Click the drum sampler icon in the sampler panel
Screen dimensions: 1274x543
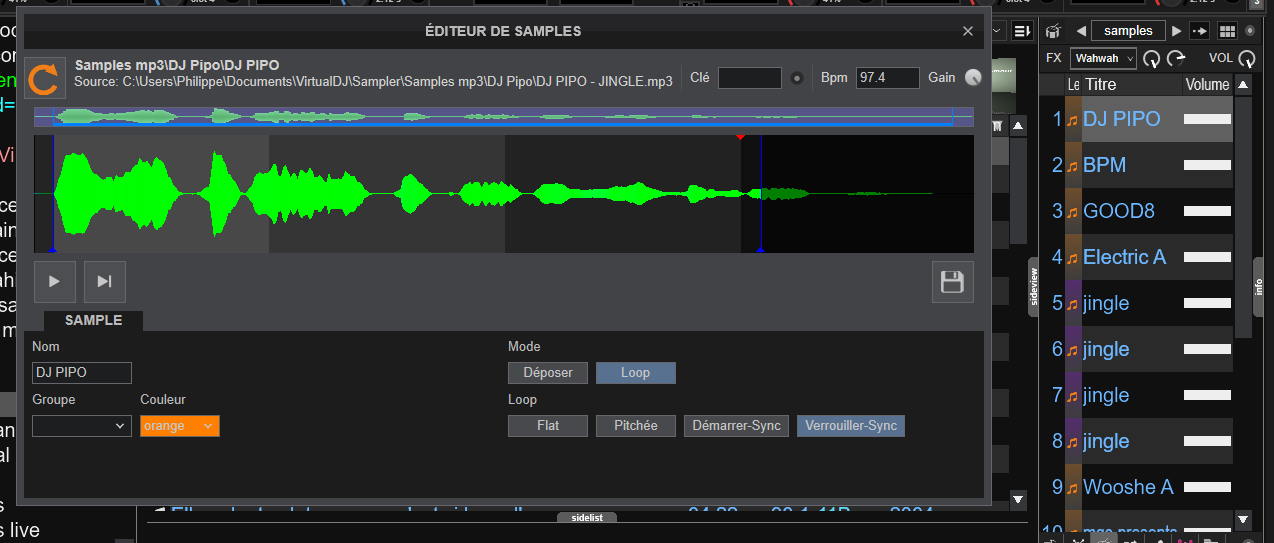pos(1053,31)
